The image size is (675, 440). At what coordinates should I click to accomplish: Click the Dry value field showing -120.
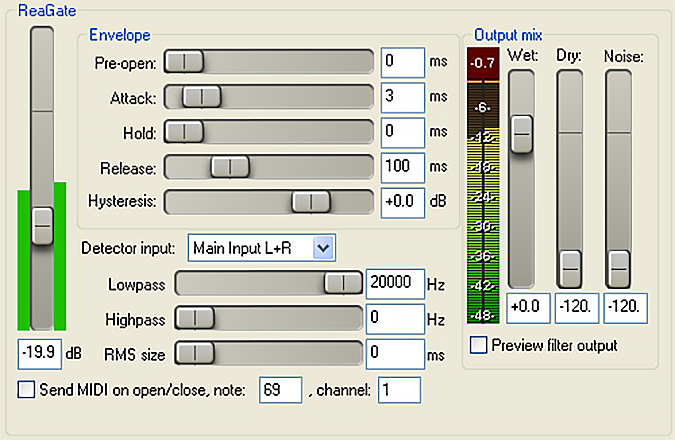577,308
